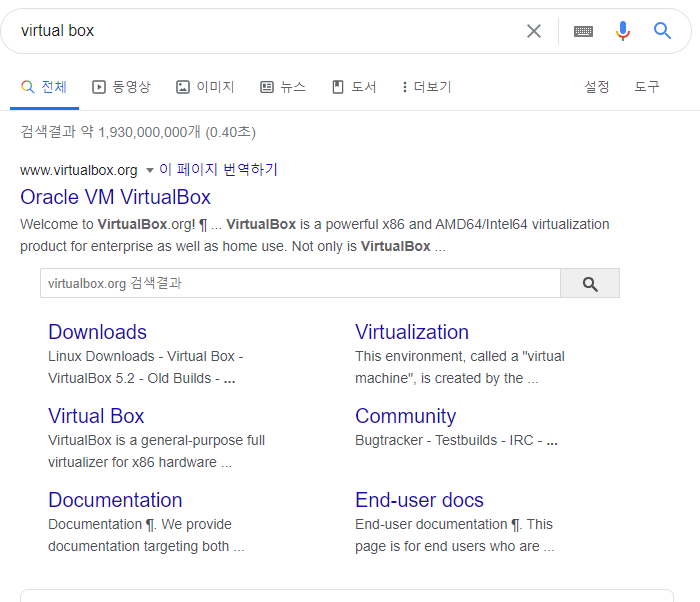Open the Community sitelink

[405, 416]
